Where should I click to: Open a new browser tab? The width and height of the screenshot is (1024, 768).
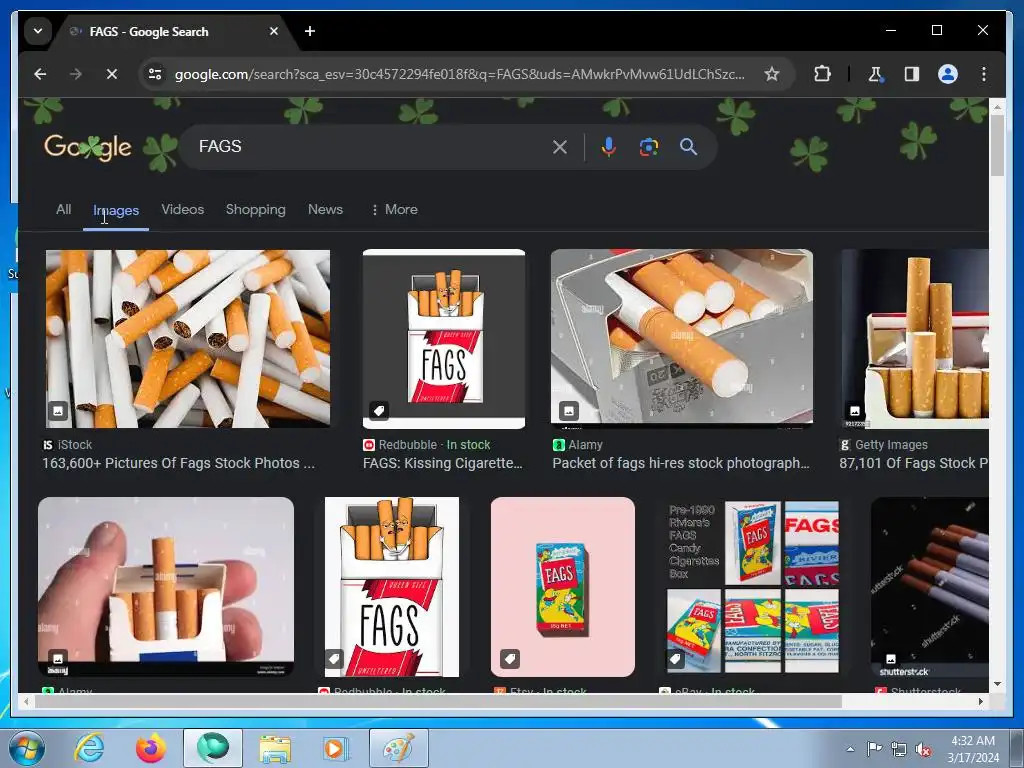[310, 31]
